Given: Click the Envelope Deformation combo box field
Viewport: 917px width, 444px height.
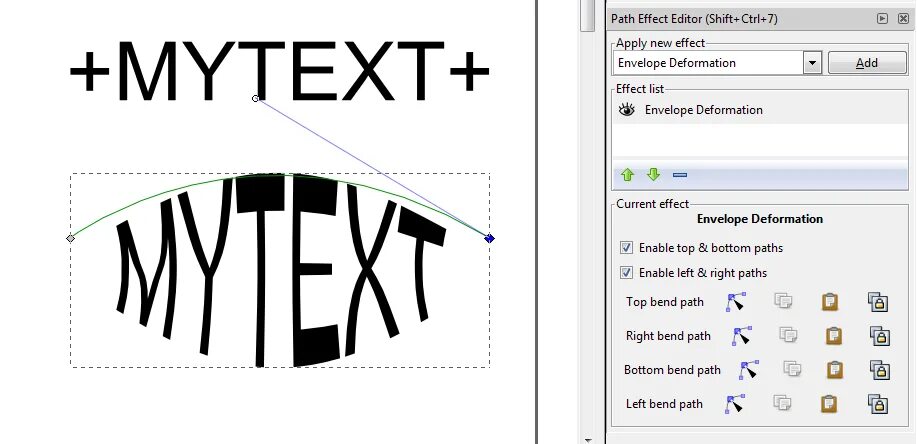Looking at the screenshot, I should 708,63.
